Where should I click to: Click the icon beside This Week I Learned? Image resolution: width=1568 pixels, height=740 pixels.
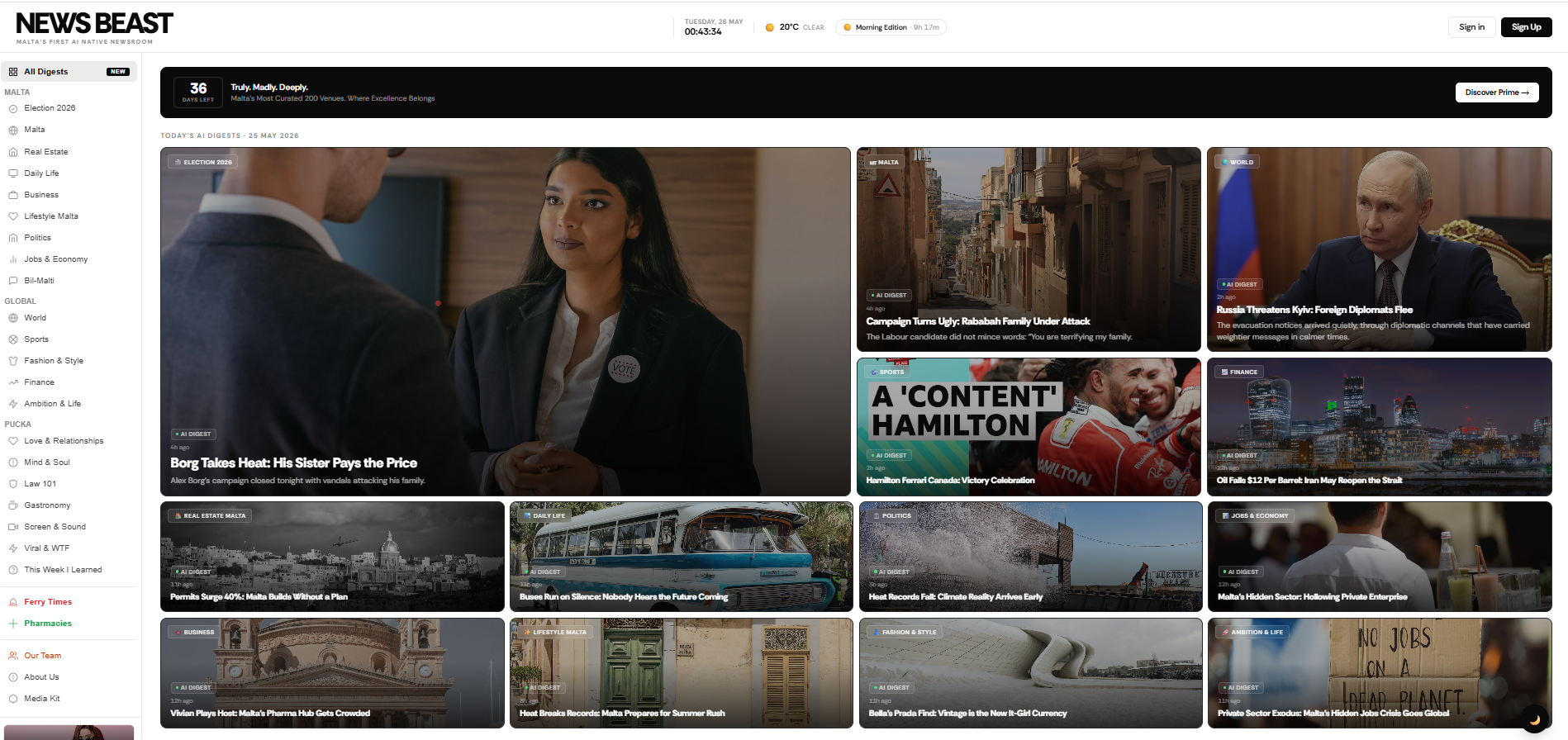13,570
